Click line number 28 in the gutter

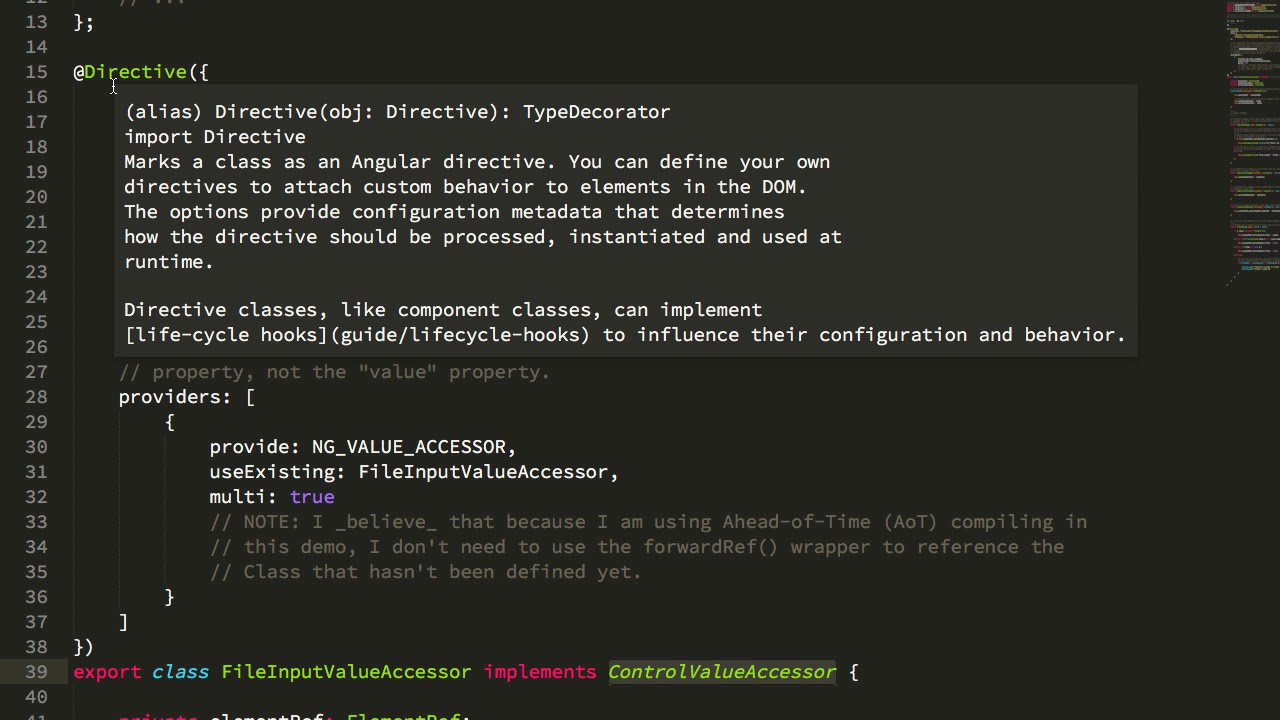pos(36,397)
